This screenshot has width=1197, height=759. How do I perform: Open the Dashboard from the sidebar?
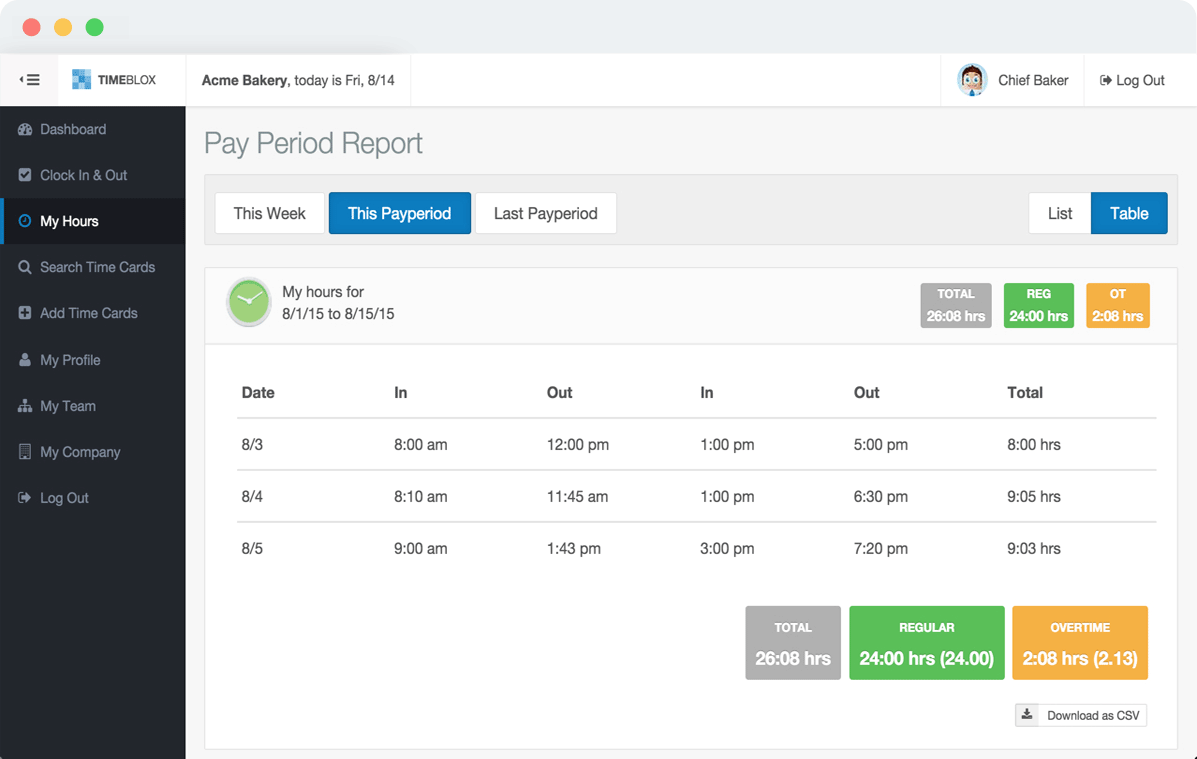72,129
